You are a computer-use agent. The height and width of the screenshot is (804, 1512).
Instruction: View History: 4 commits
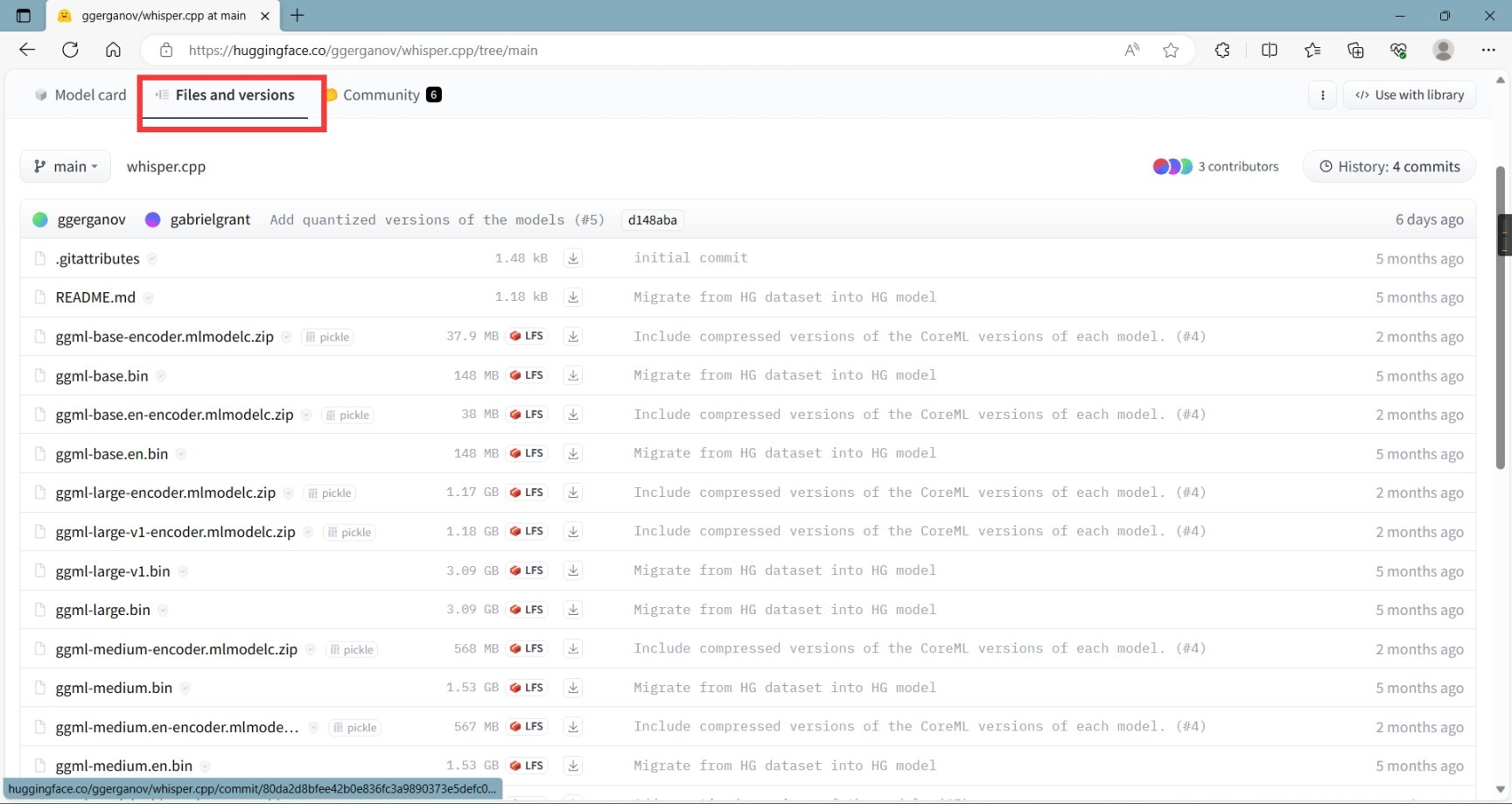(x=1389, y=166)
